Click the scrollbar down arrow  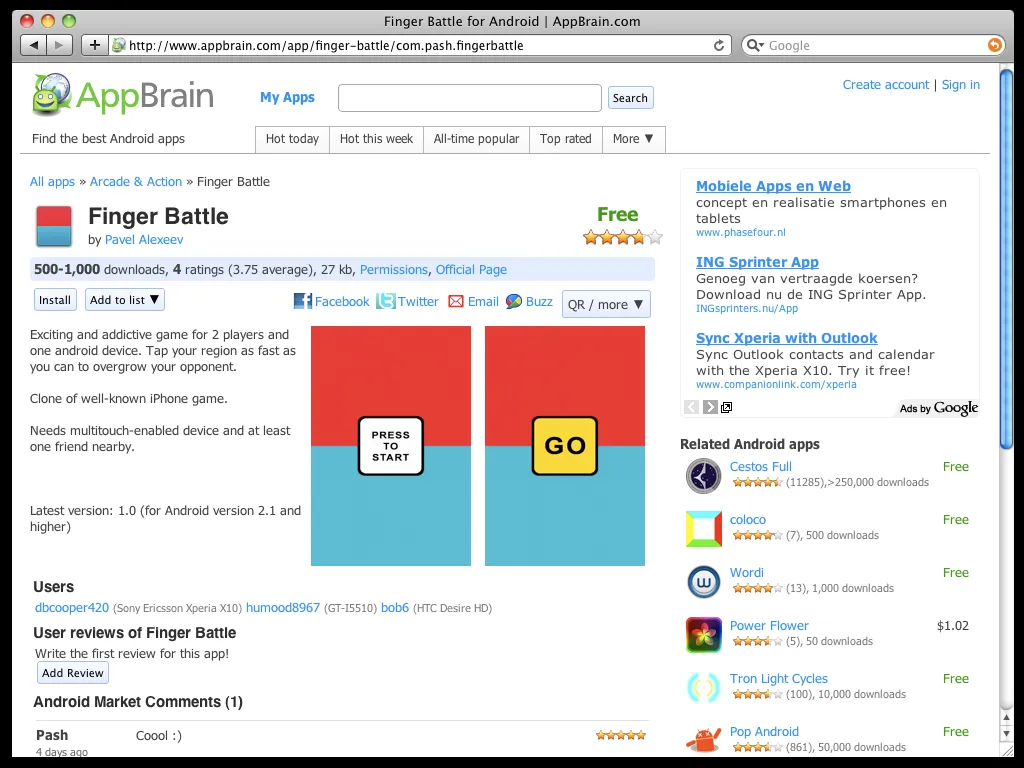pyautogui.click(x=1006, y=734)
